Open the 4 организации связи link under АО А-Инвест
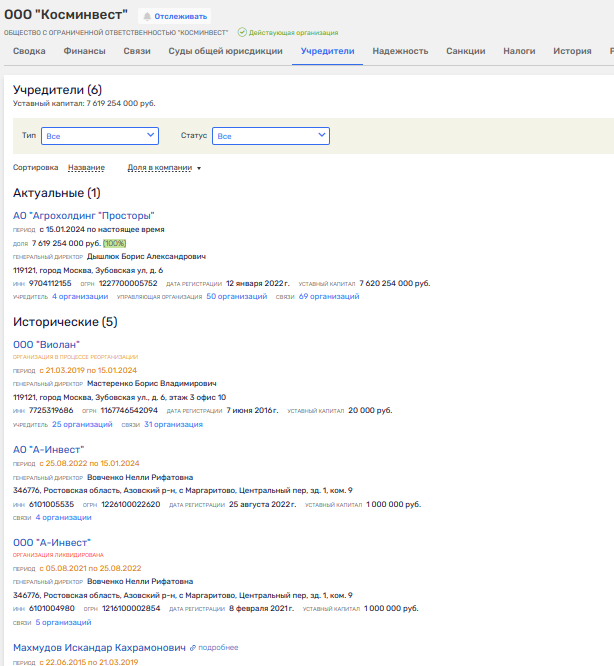 coord(64,517)
